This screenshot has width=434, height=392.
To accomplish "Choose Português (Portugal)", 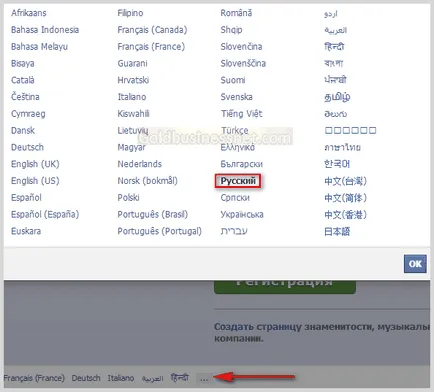I will [159, 231].
